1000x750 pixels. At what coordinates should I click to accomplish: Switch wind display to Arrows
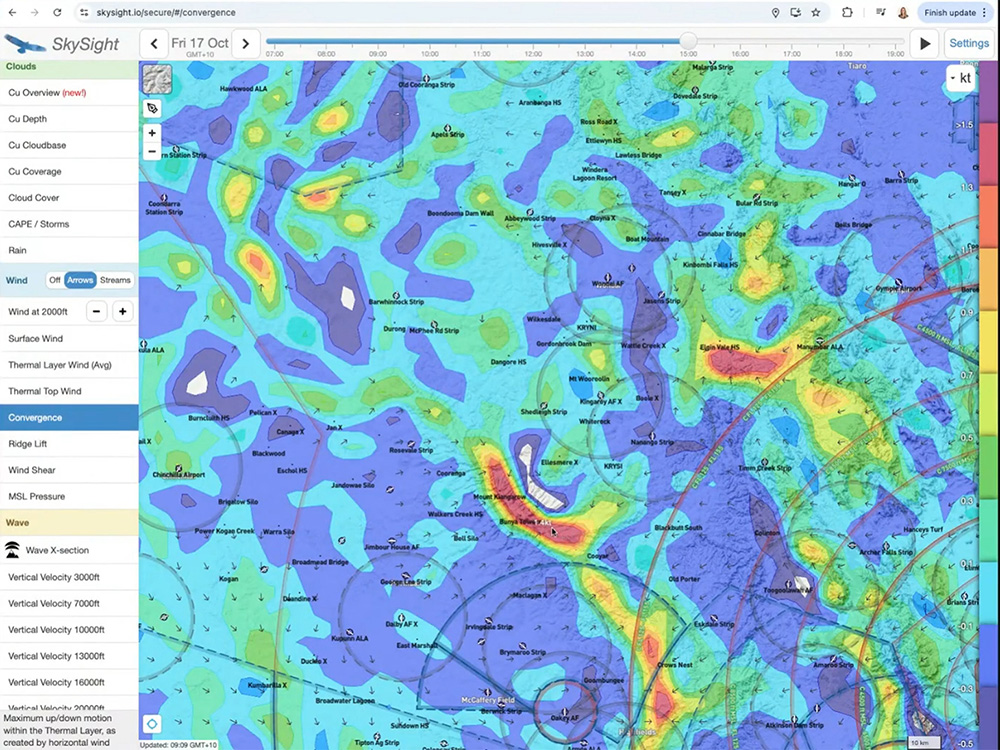(80, 280)
